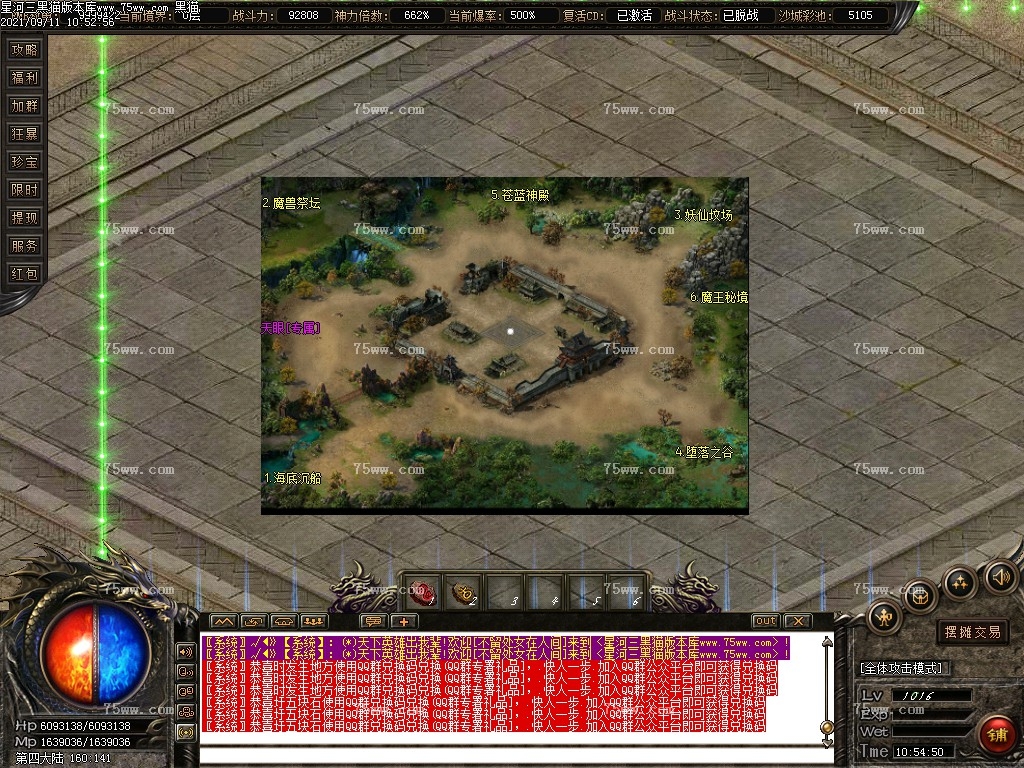The width and height of the screenshot is (1024, 768).
Task: Toggle the speaker channel filter beside chat
Action: click(185, 651)
